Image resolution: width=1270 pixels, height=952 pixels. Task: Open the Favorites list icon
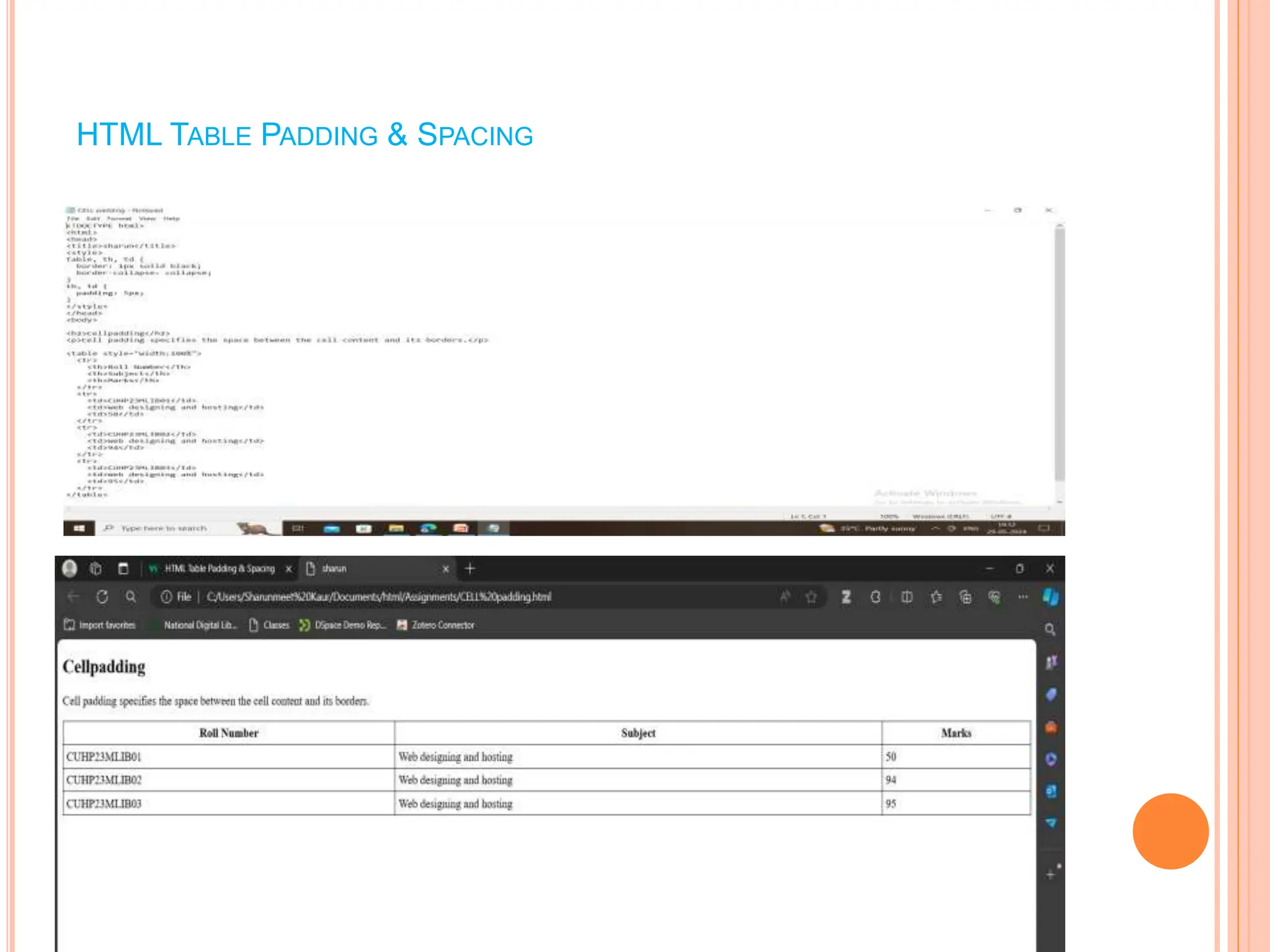(936, 596)
